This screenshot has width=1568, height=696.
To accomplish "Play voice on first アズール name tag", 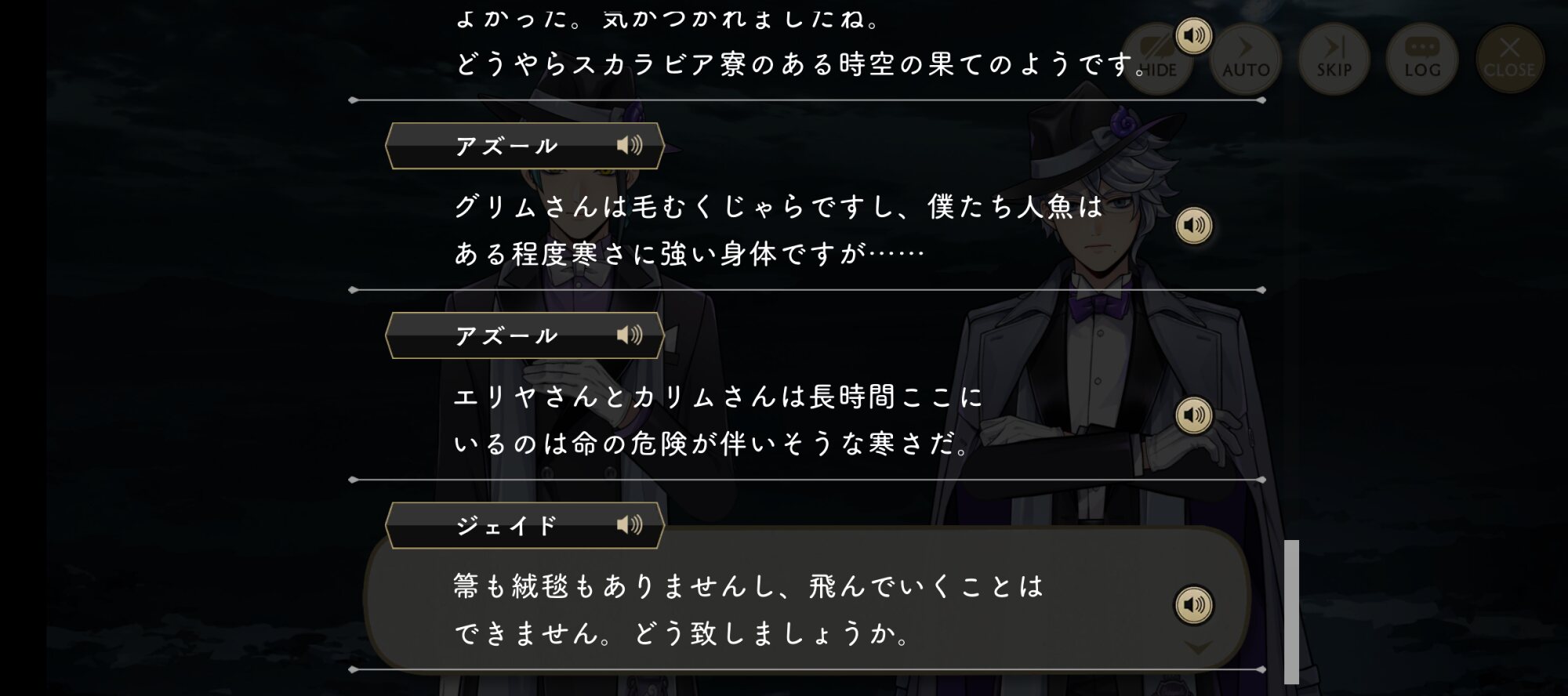I will pos(630,145).
